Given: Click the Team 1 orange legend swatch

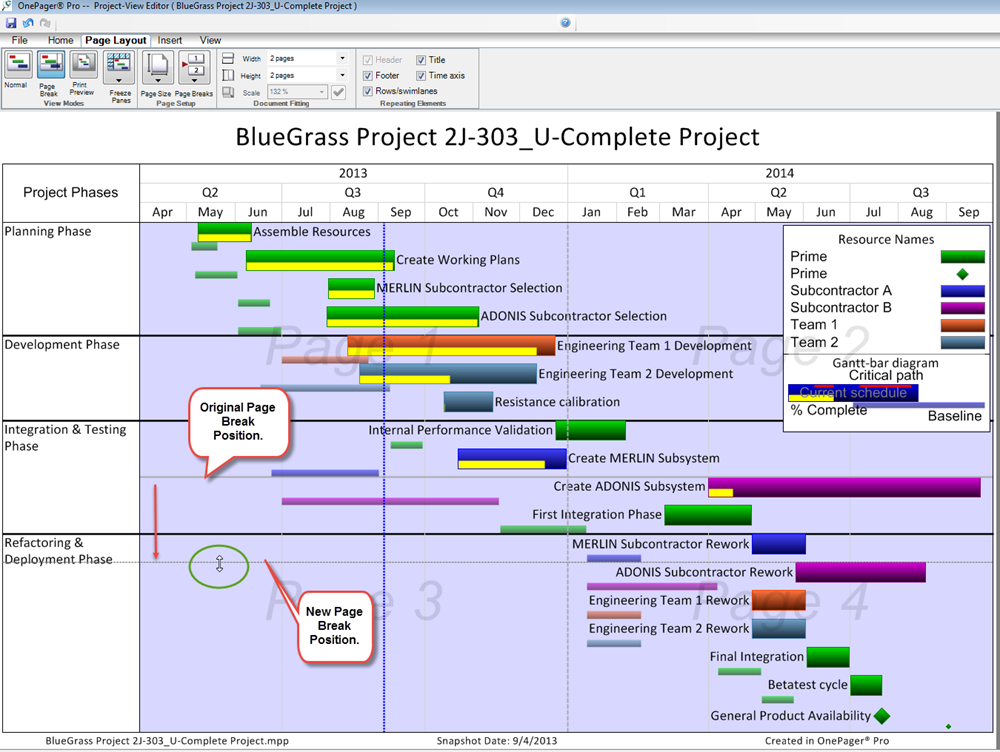Looking at the screenshot, I should coord(962,325).
